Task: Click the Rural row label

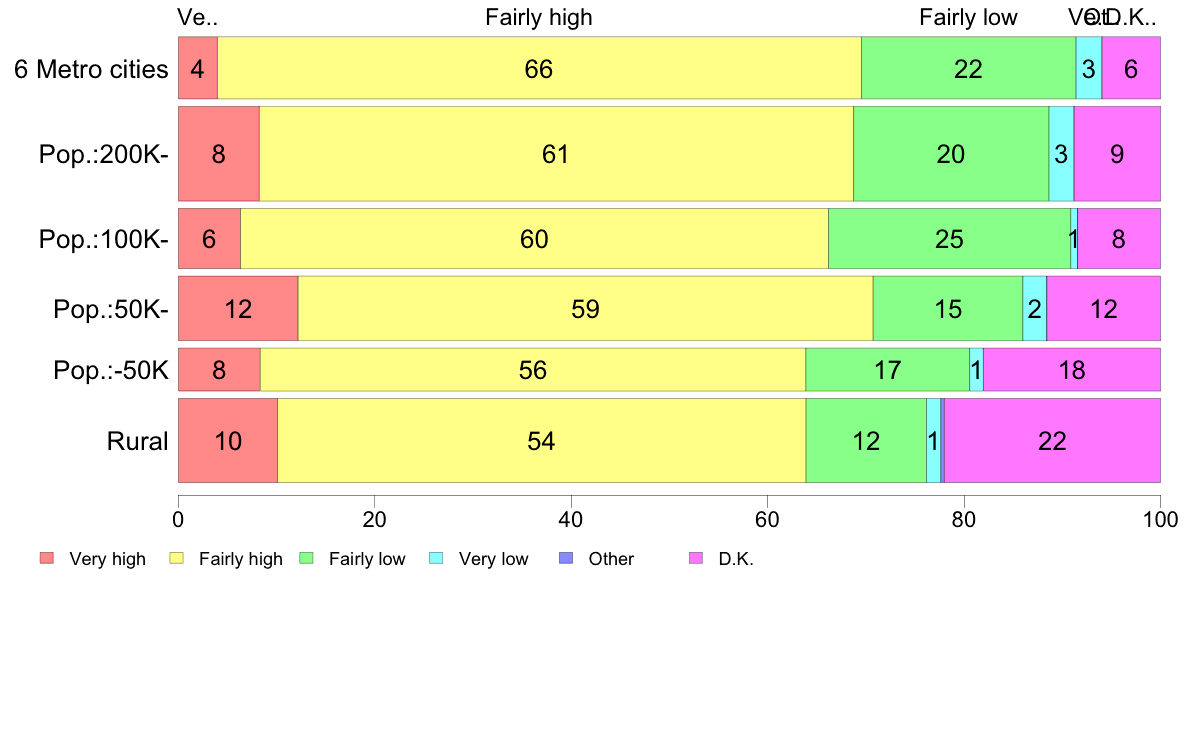Action: point(137,441)
